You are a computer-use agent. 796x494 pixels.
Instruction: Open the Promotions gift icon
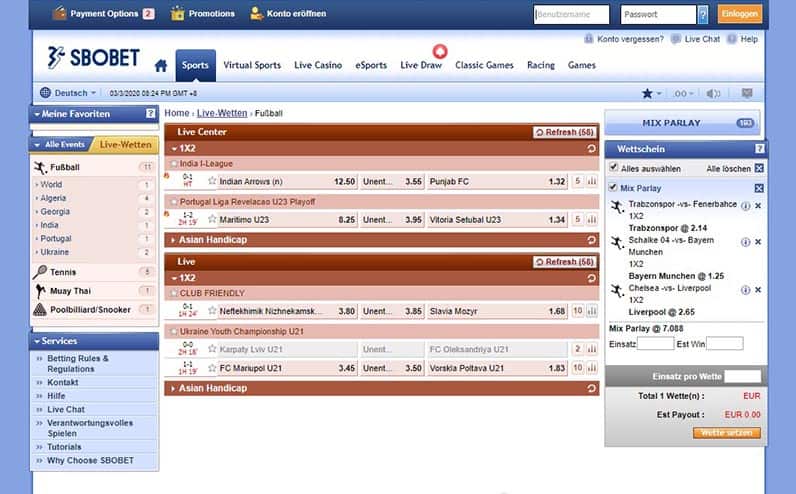point(177,13)
